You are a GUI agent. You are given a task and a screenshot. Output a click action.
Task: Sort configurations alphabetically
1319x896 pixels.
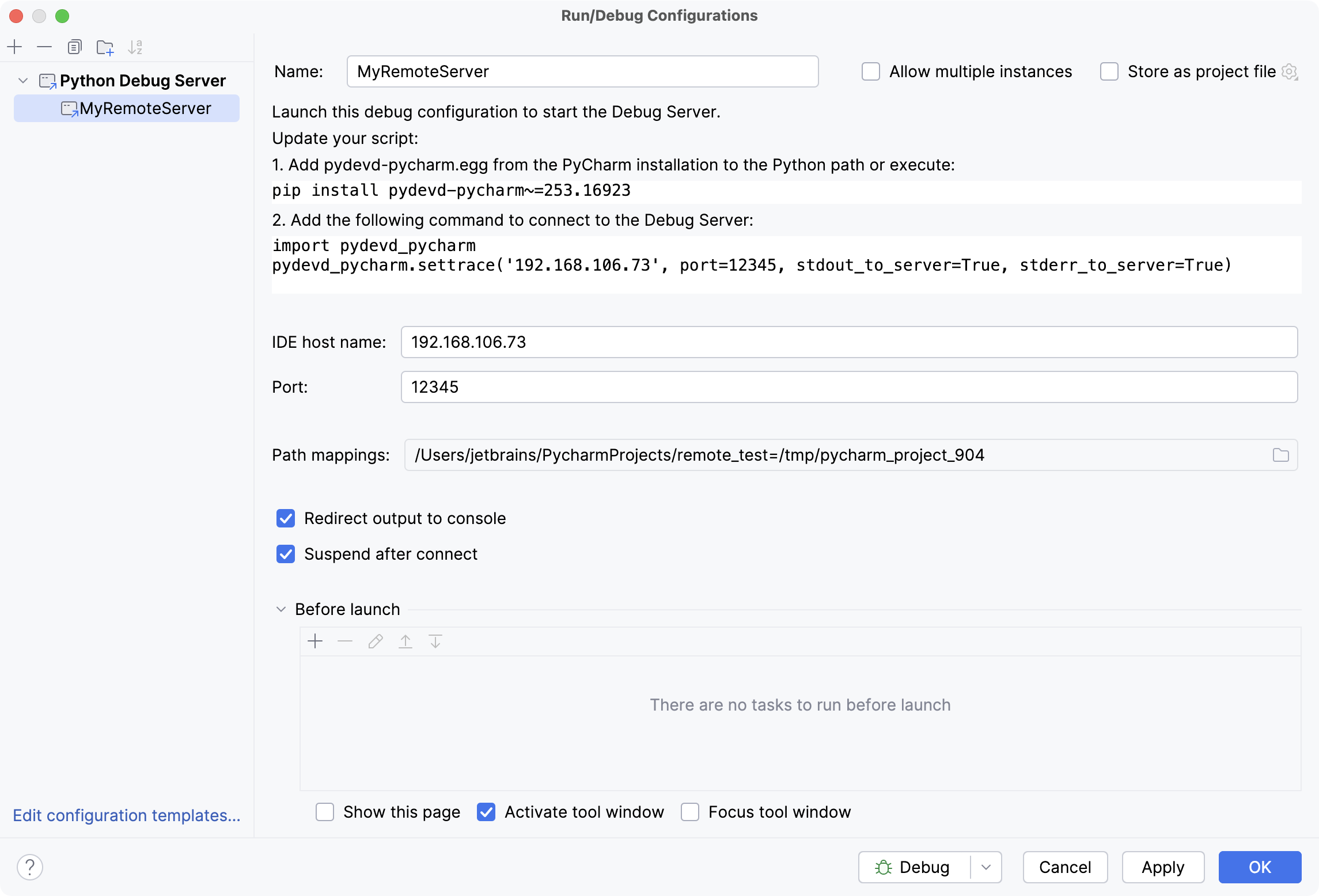pyautogui.click(x=136, y=47)
